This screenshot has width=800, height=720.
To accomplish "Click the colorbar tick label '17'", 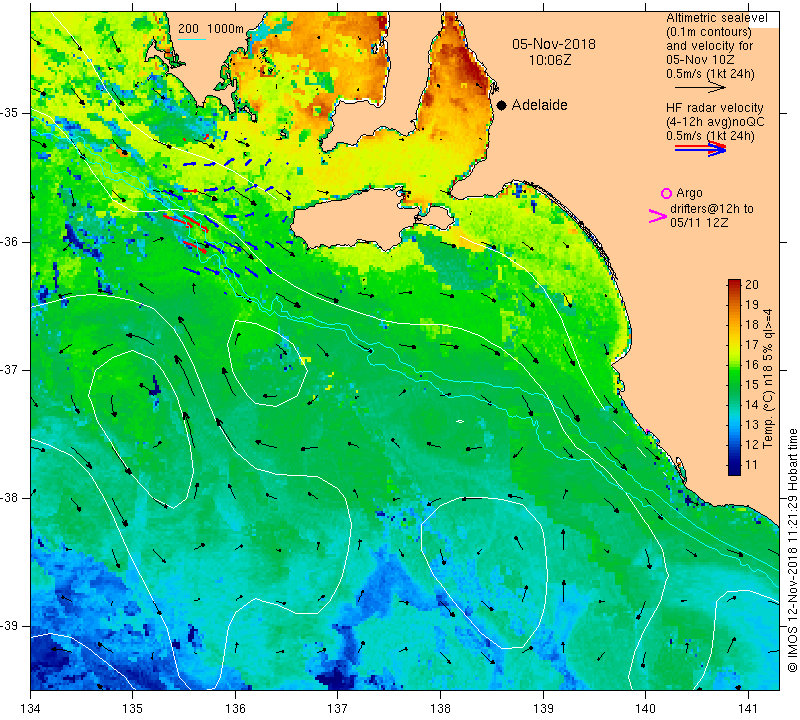I will pyautogui.click(x=752, y=344).
